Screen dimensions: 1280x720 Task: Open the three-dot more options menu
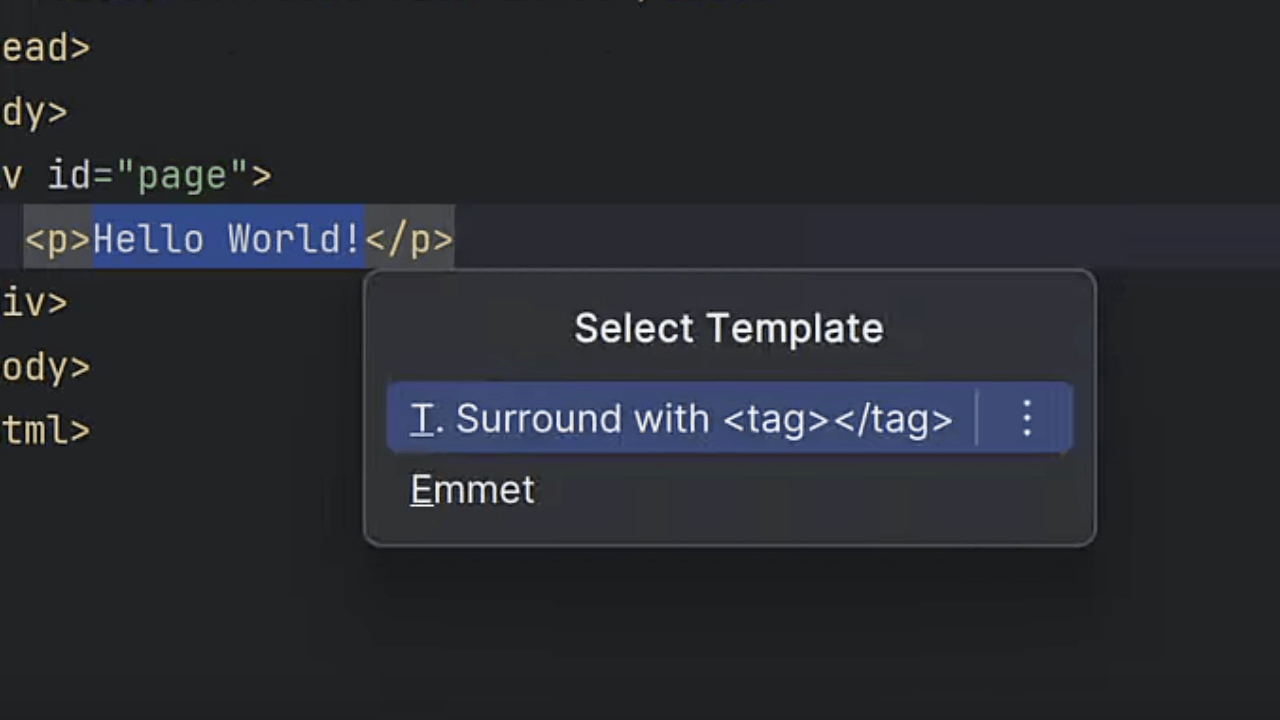pyautogui.click(x=1027, y=419)
